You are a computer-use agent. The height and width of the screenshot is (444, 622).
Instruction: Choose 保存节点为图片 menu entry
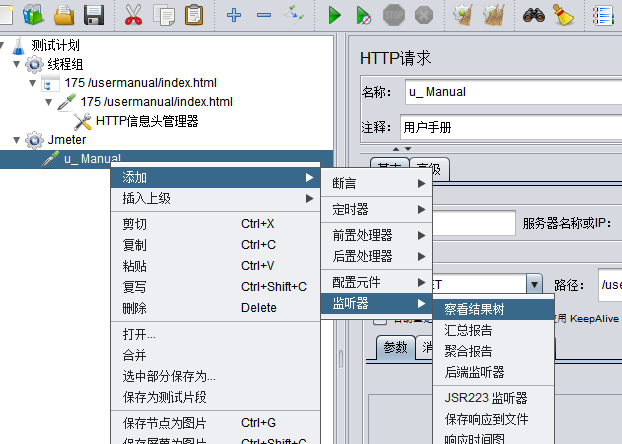tap(215, 423)
